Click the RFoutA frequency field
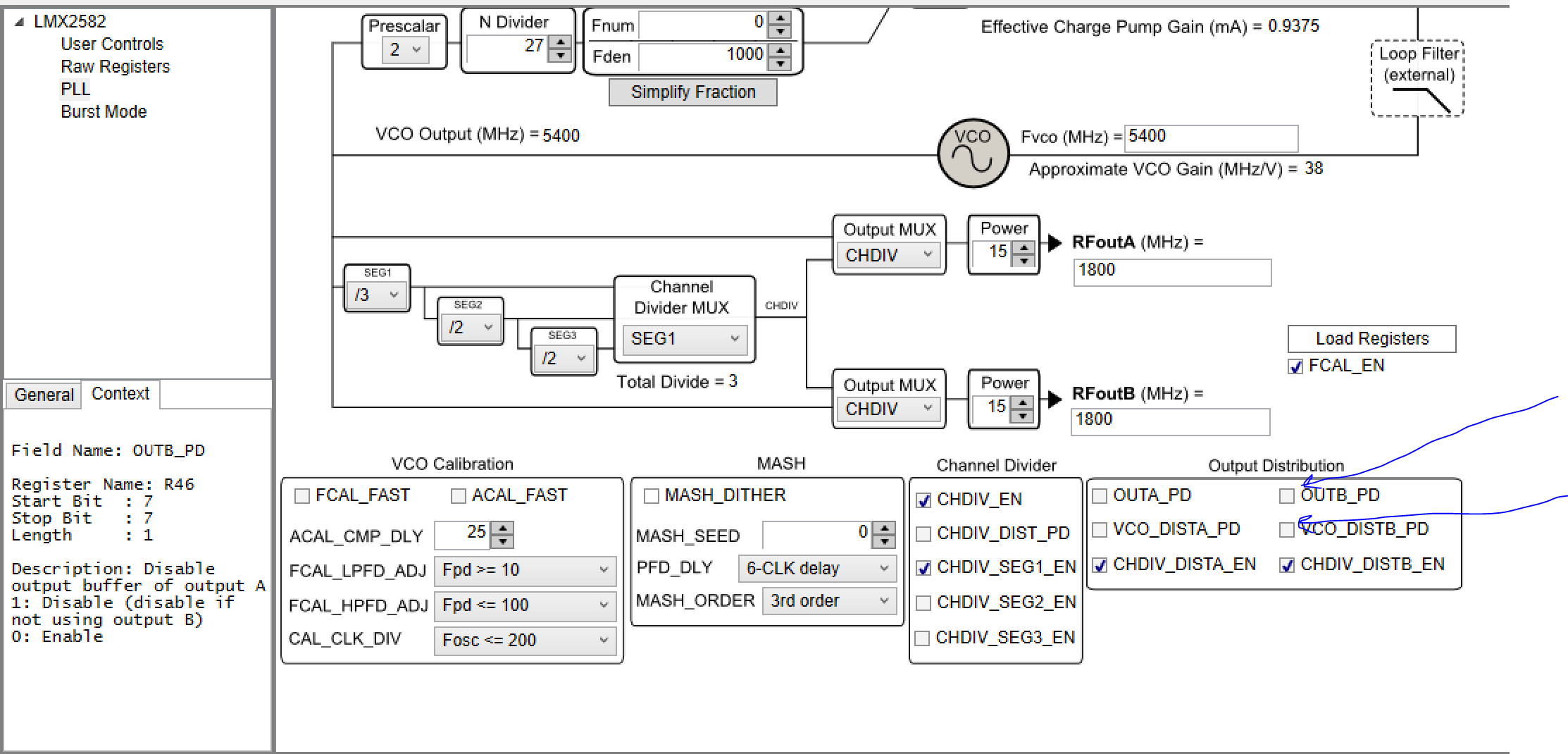This screenshot has height=754, width=1568. coord(1172,272)
